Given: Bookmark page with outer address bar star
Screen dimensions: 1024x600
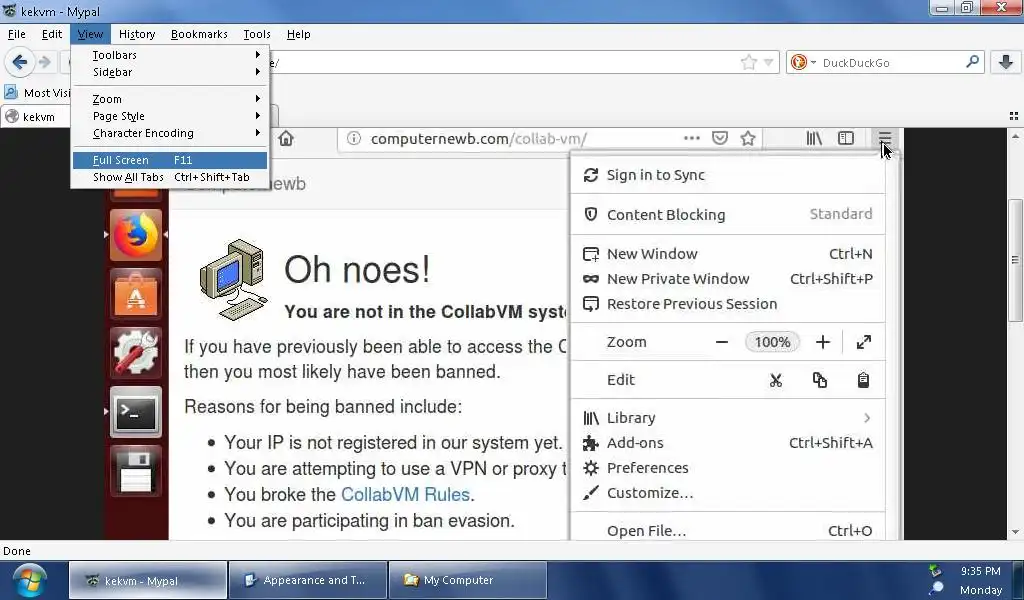Looking at the screenshot, I should pyautogui.click(x=748, y=63).
